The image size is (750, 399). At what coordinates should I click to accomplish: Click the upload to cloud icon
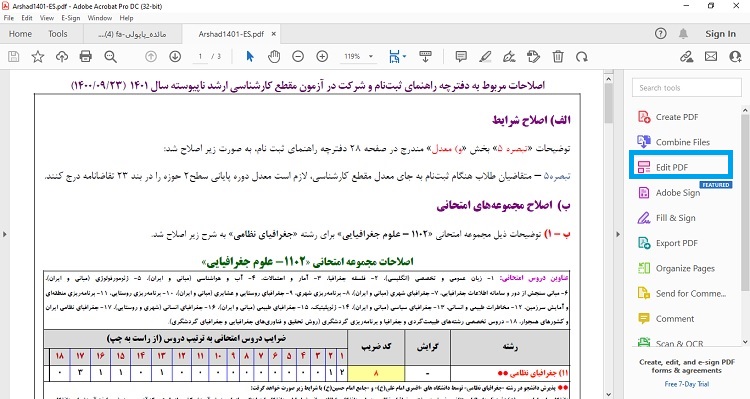point(62,56)
